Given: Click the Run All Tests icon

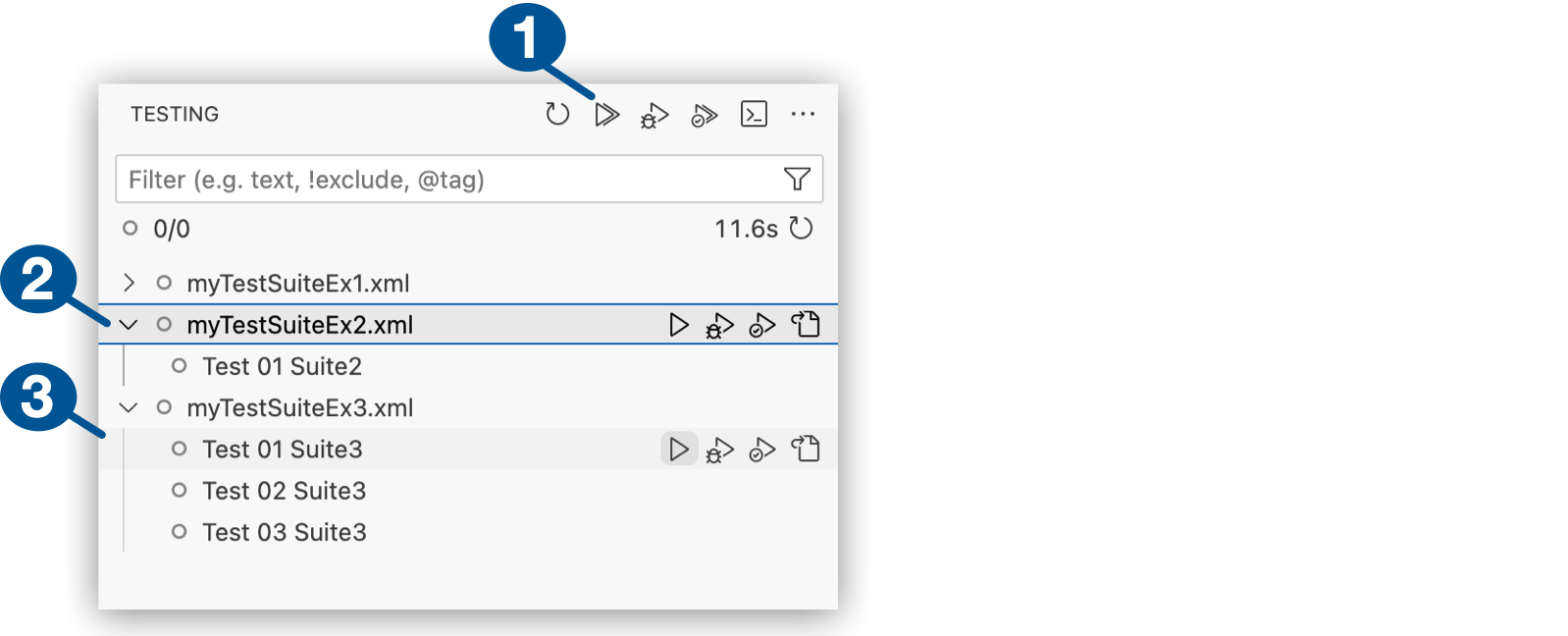Looking at the screenshot, I should coord(606,115).
